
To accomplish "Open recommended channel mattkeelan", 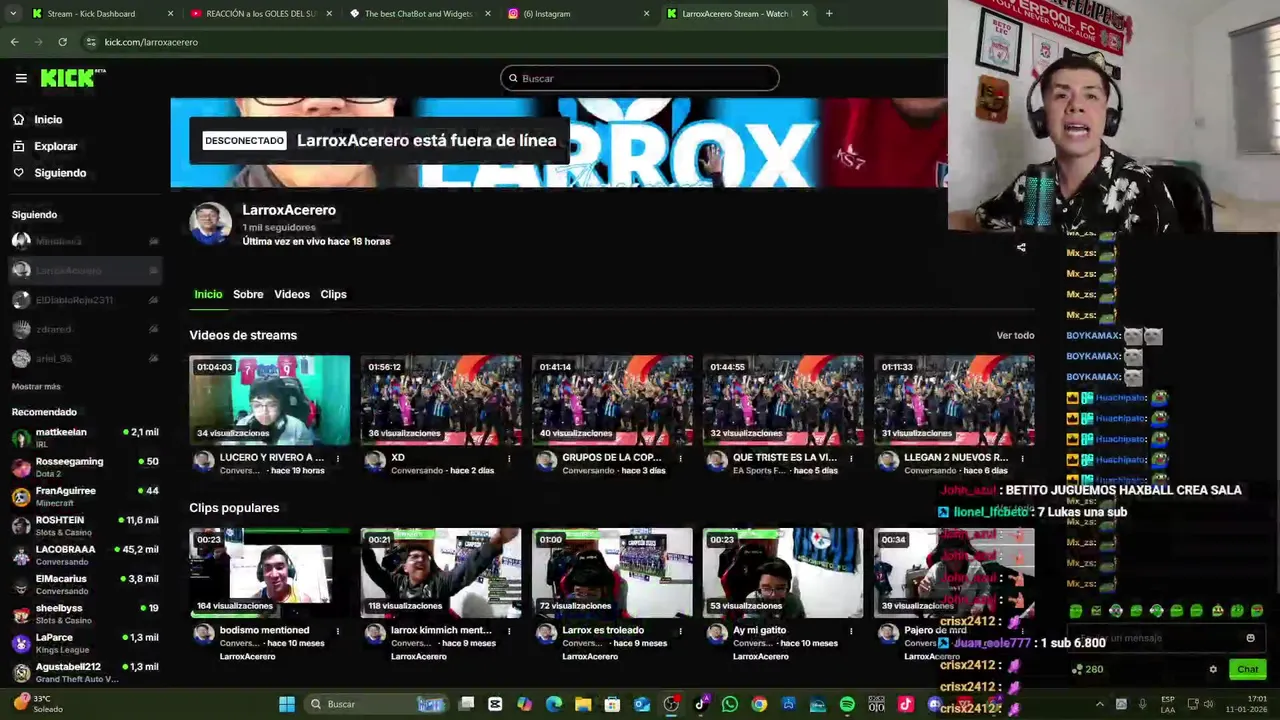I will coord(85,438).
